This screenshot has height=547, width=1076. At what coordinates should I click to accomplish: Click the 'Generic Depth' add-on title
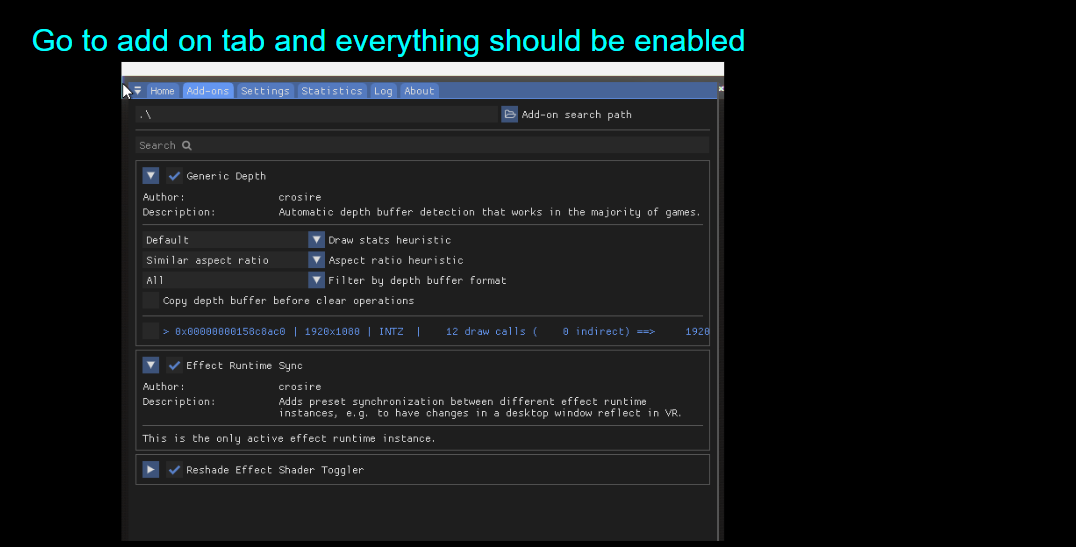[x=226, y=176]
